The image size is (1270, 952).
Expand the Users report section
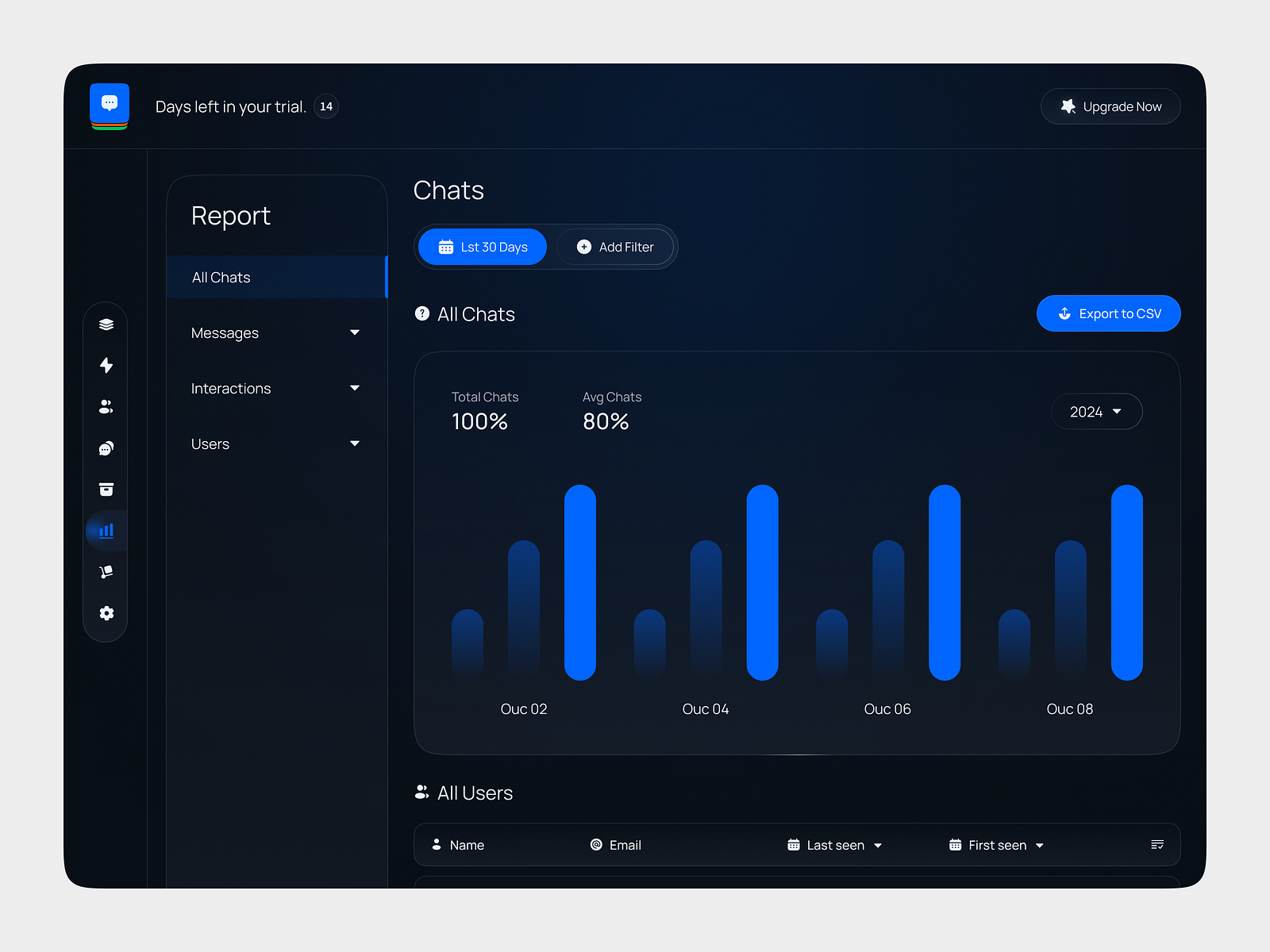coord(275,443)
